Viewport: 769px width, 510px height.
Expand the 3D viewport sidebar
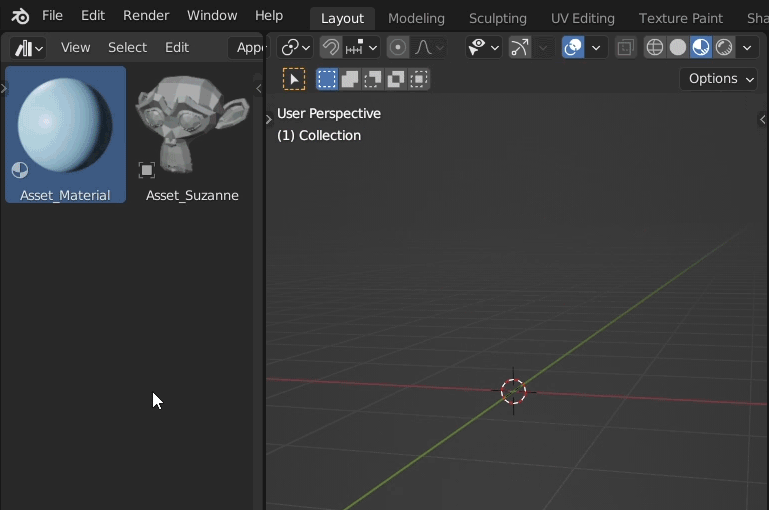point(762,119)
